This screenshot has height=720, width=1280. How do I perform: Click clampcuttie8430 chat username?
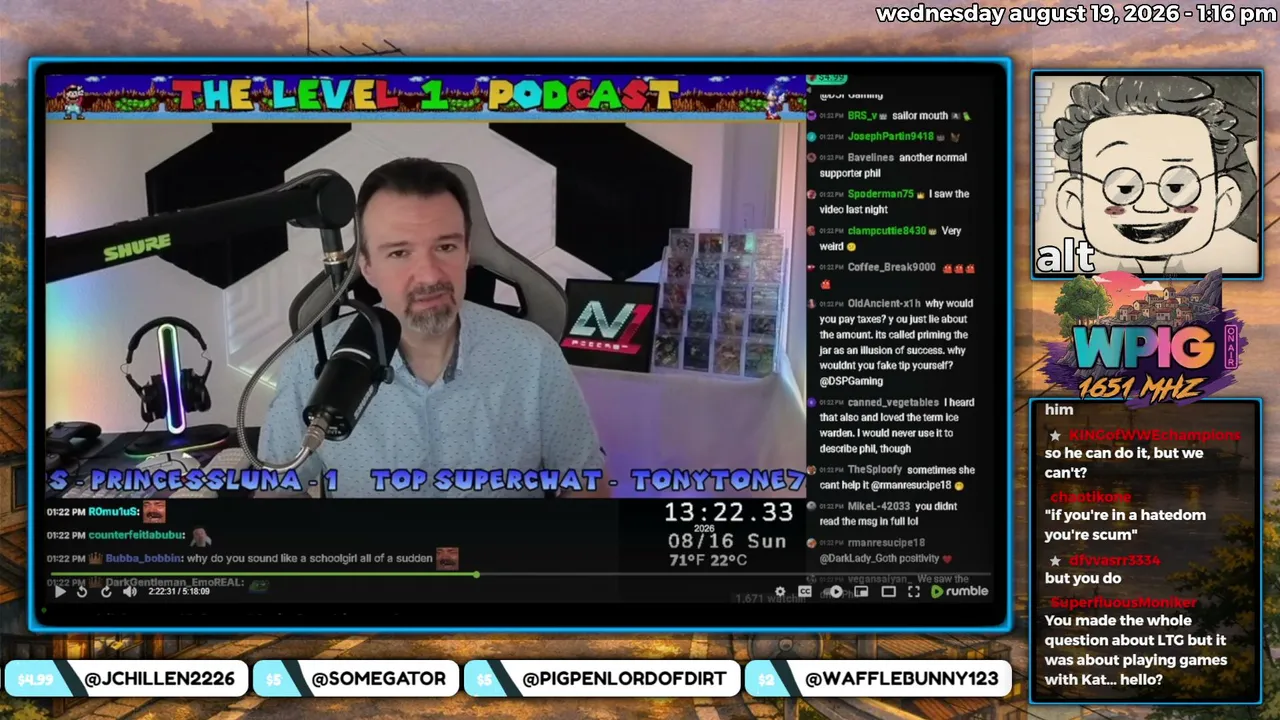click(x=886, y=231)
